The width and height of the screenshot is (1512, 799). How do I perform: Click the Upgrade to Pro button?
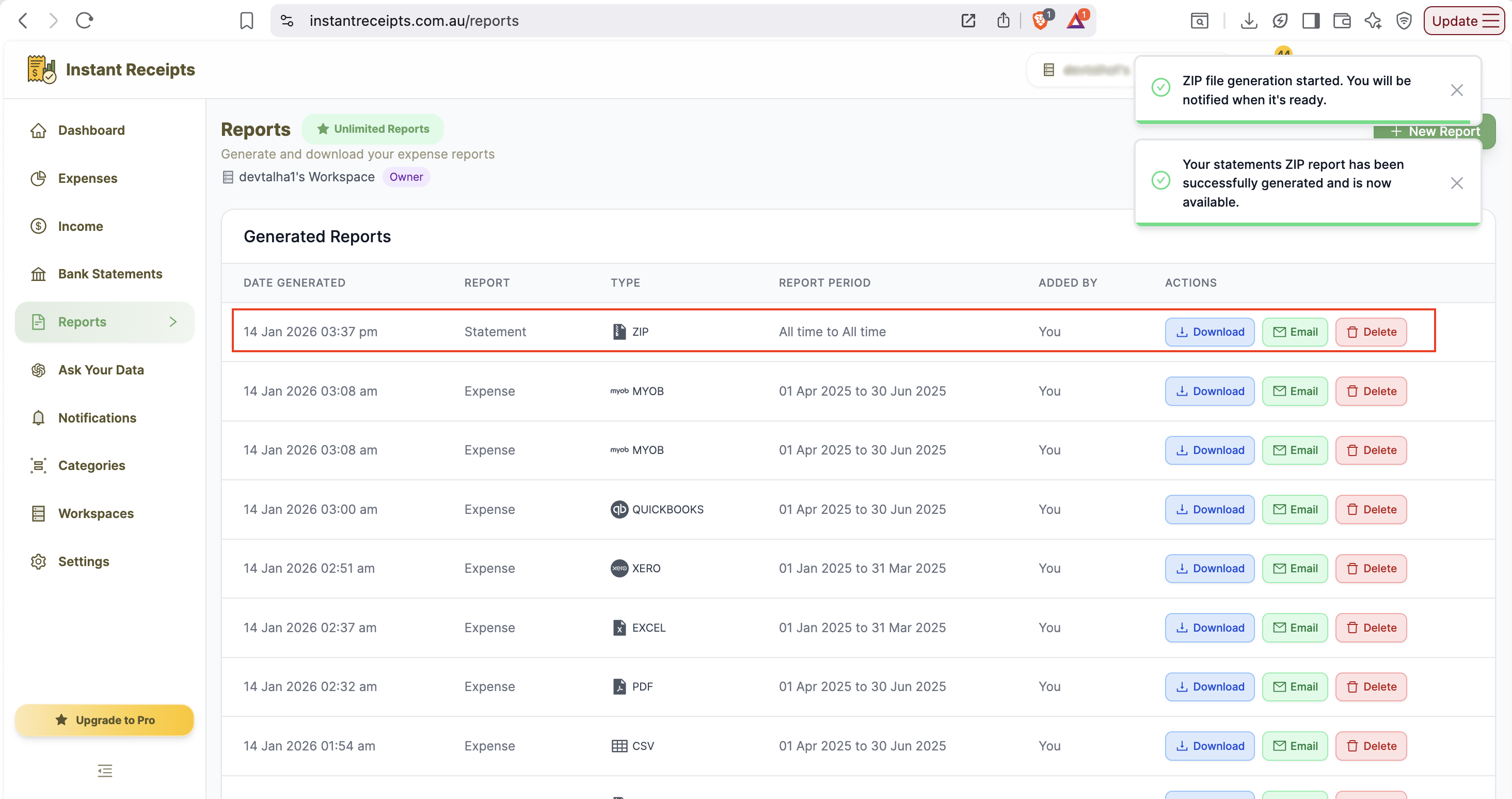tap(104, 720)
